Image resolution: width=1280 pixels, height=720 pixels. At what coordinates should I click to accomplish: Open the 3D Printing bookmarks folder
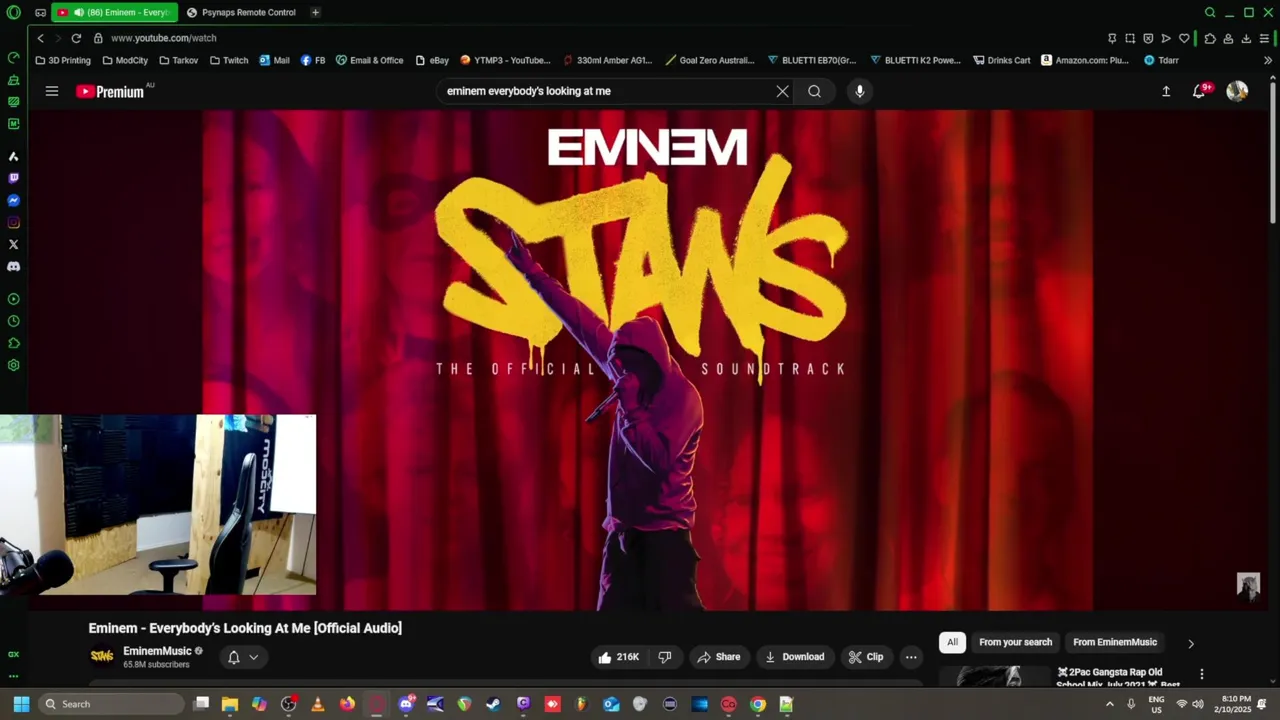[63, 60]
